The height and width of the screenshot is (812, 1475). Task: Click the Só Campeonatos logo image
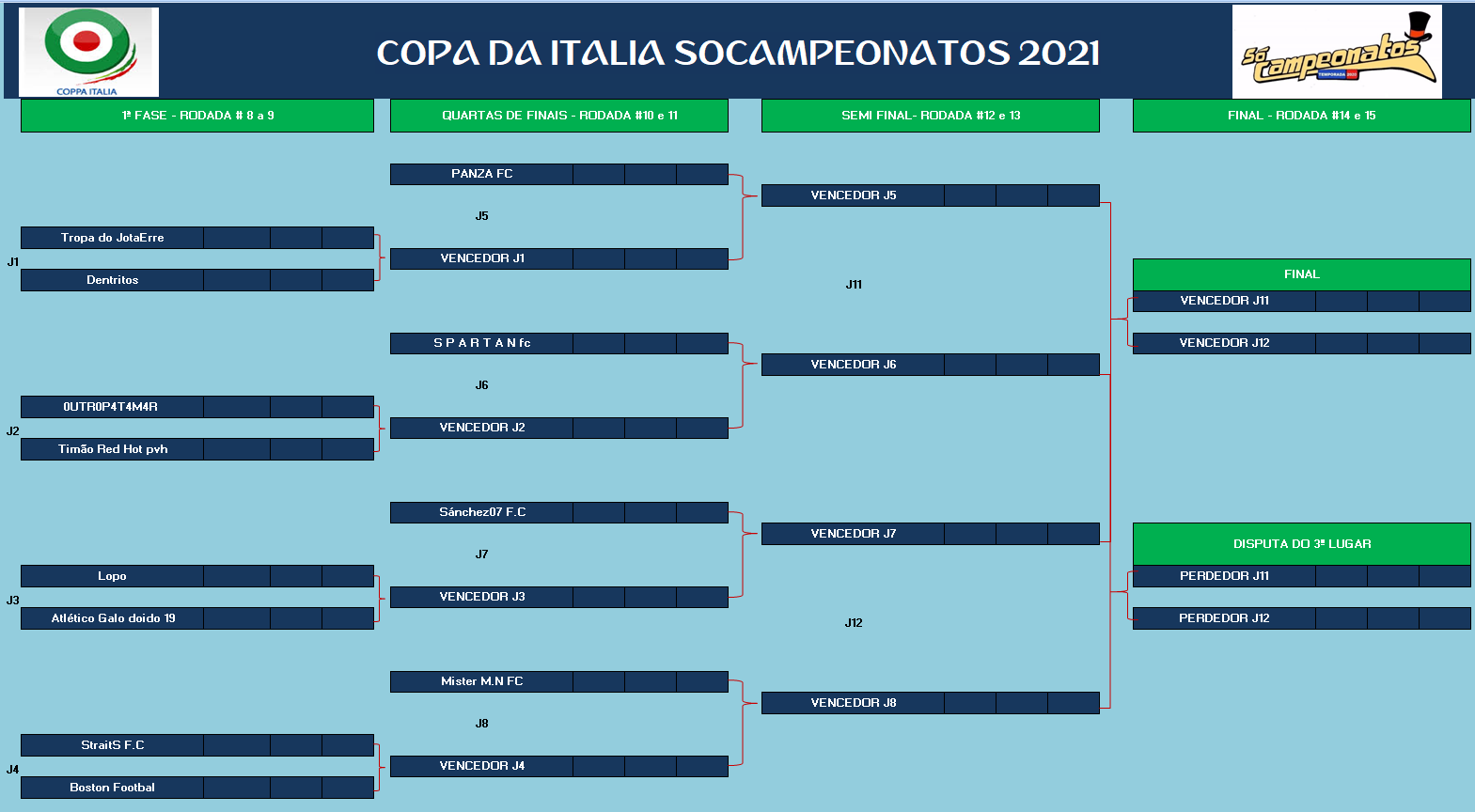click(1336, 53)
